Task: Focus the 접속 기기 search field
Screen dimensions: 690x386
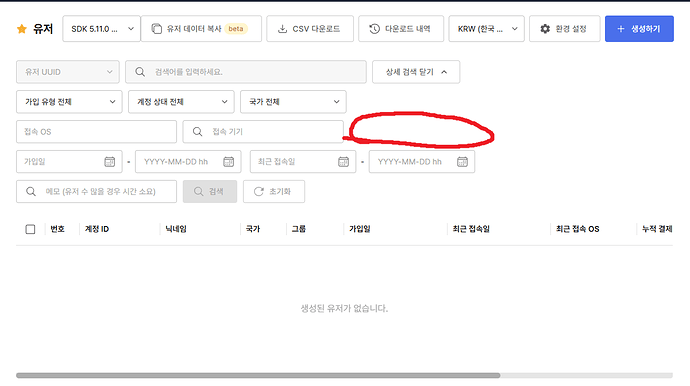Action: coord(263,132)
